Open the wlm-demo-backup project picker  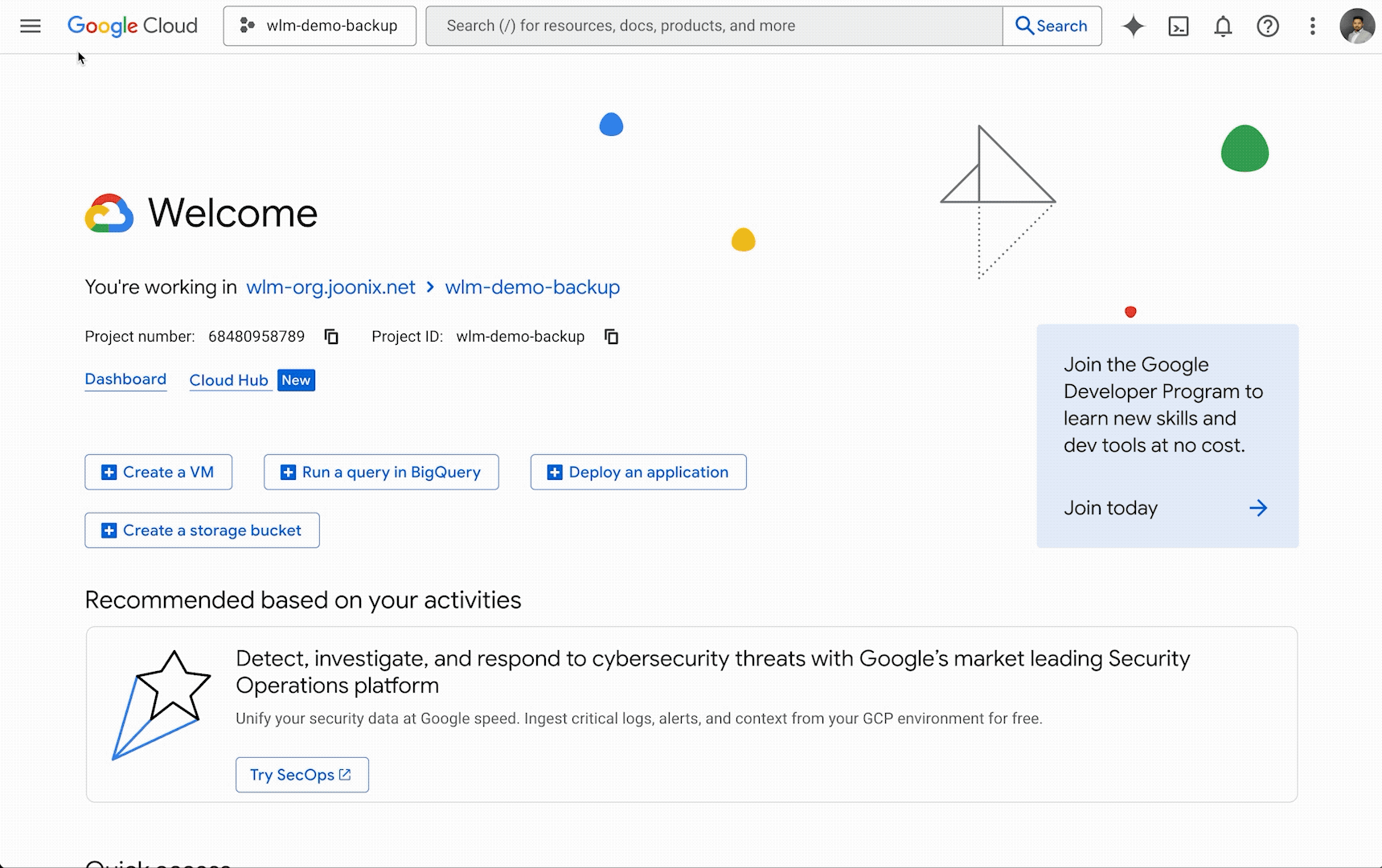(x=319, y=25)
